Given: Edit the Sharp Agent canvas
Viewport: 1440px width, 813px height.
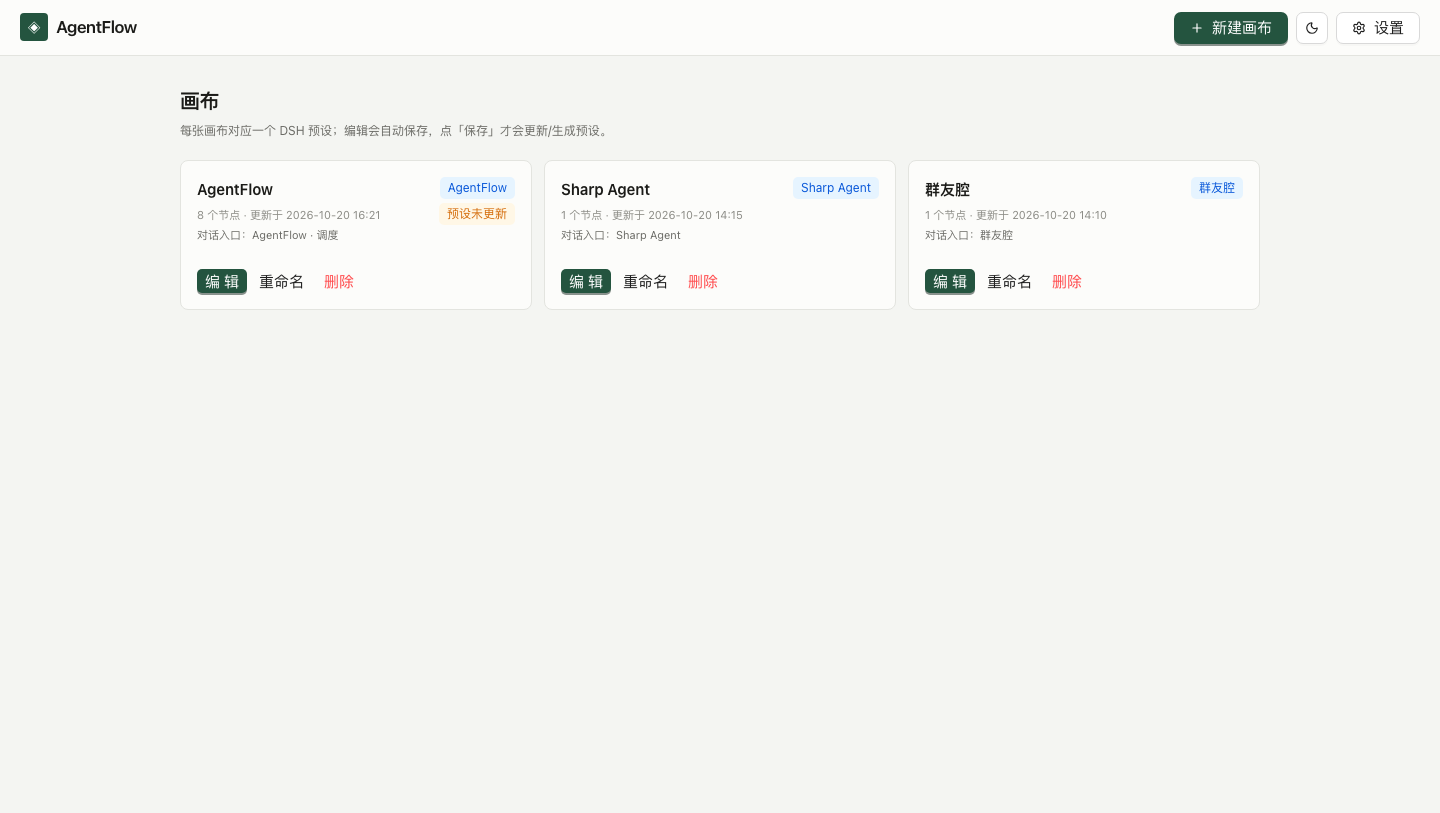Looking at the screenshot, I should tap(586, 282).
